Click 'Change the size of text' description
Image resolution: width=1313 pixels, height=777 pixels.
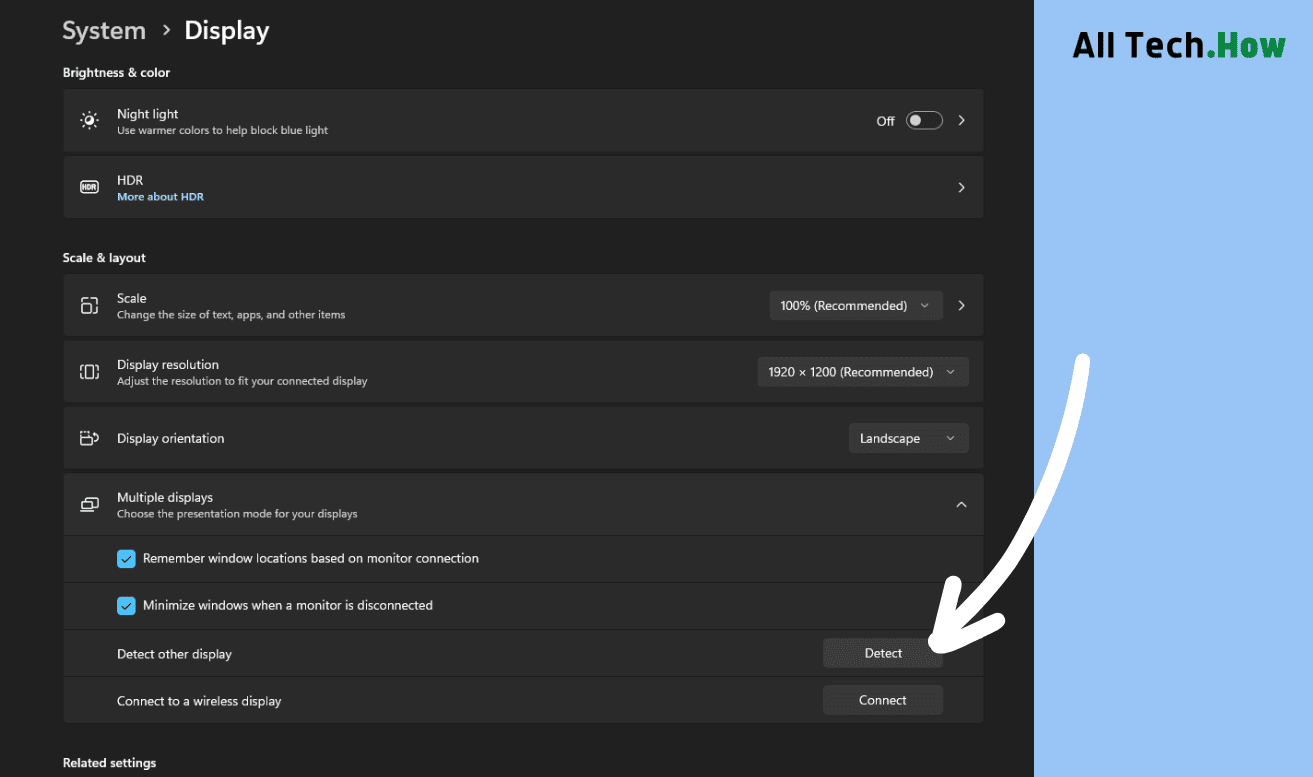[231, 315]
